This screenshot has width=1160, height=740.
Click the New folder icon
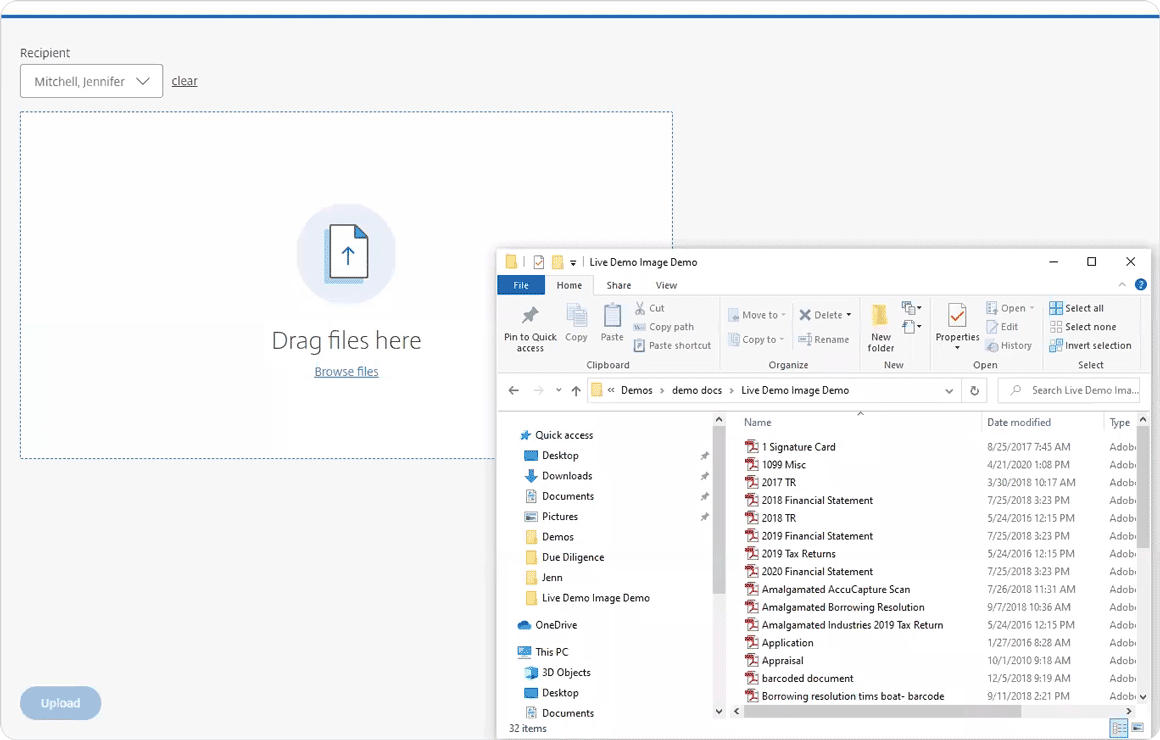coord(880,318)
